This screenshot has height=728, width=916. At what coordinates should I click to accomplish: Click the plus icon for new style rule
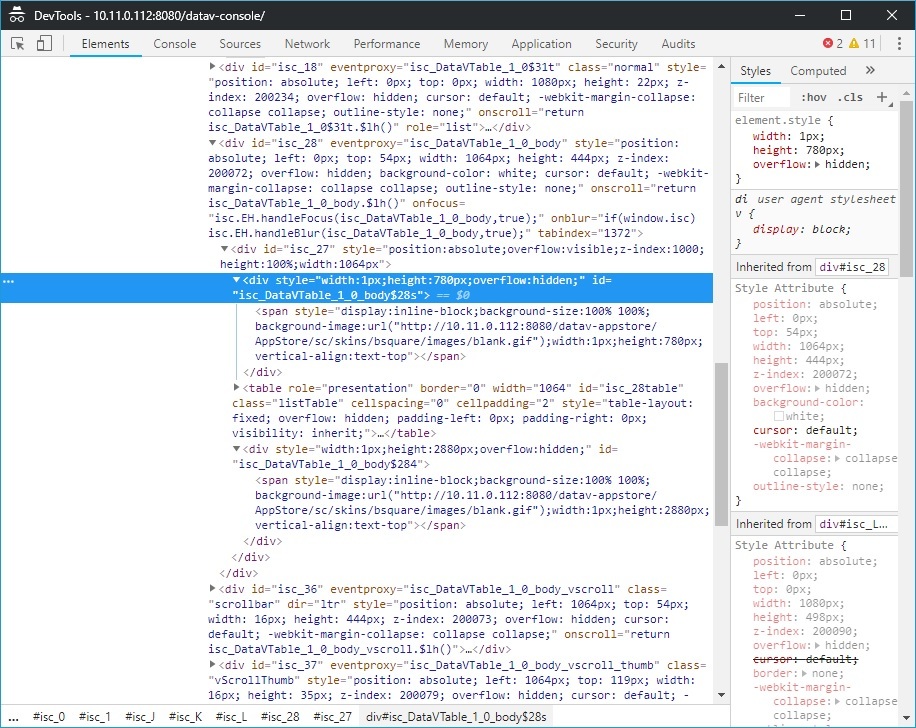click(881, 97)
